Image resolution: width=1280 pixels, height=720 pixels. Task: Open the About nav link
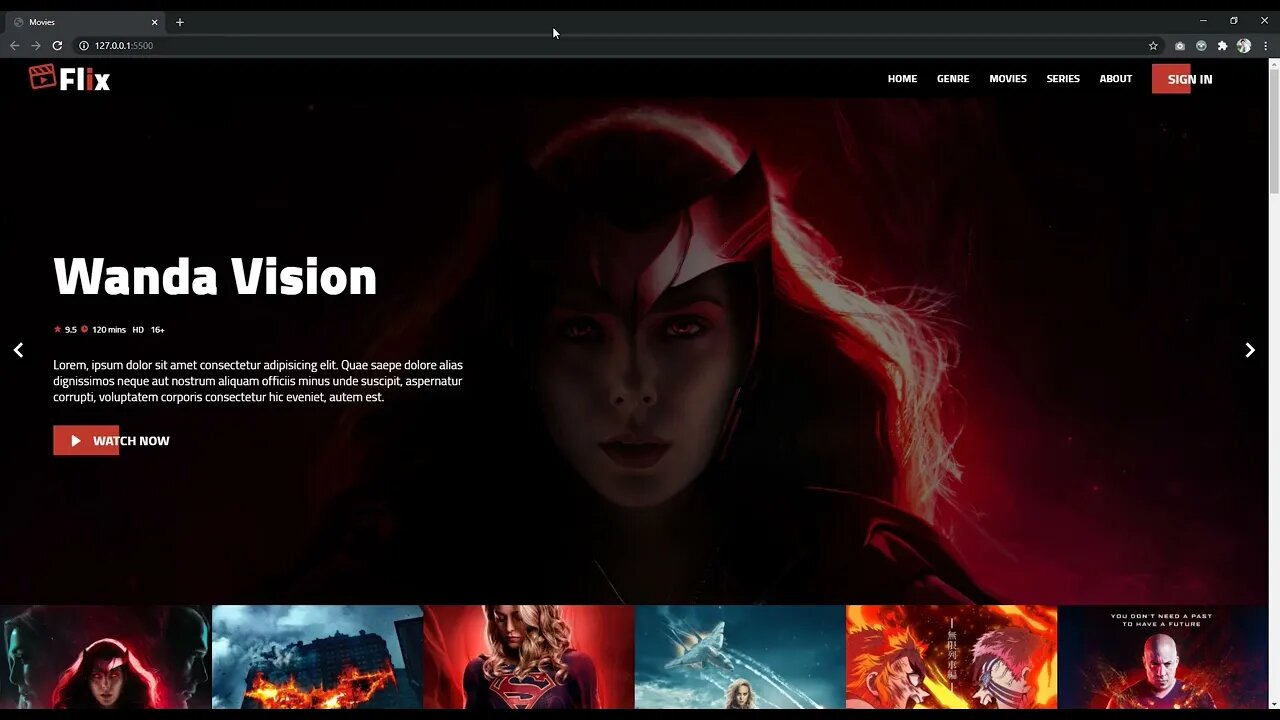[1116, 79]
